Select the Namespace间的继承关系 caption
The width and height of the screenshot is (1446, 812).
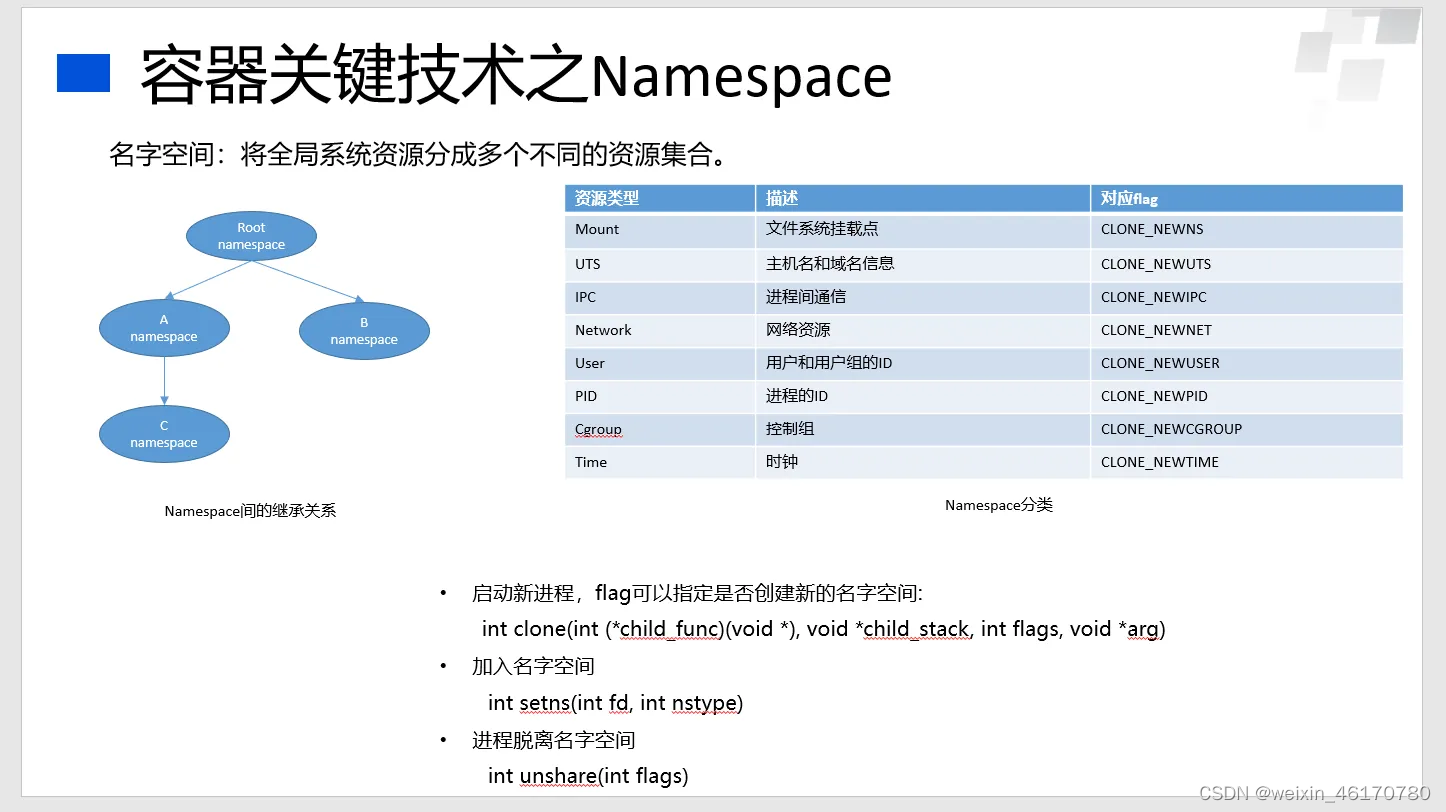[251, 510]
